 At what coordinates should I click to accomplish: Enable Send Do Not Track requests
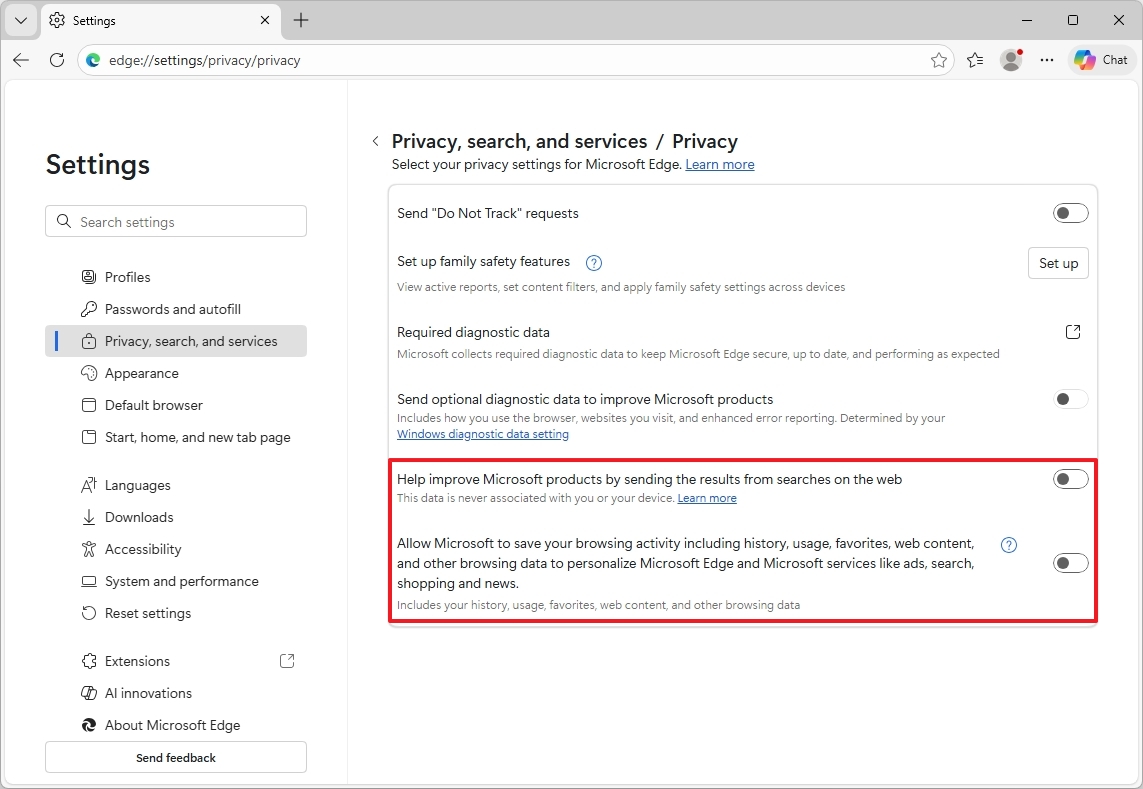(x=1070, y=212)
